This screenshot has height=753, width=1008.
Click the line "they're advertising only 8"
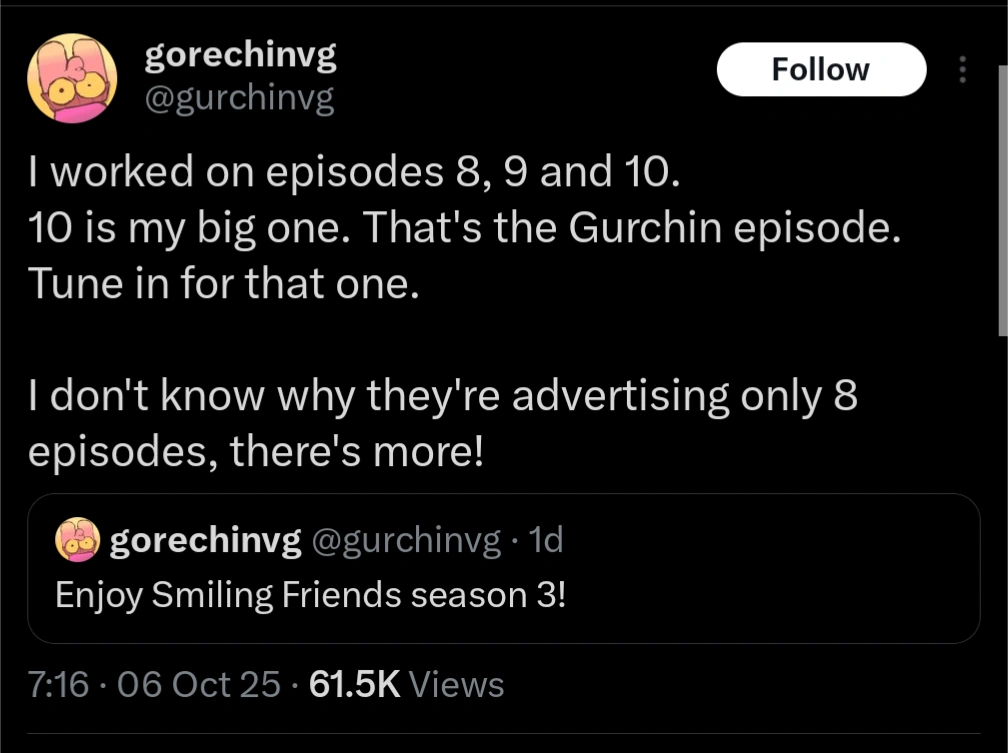coord(444,397)
